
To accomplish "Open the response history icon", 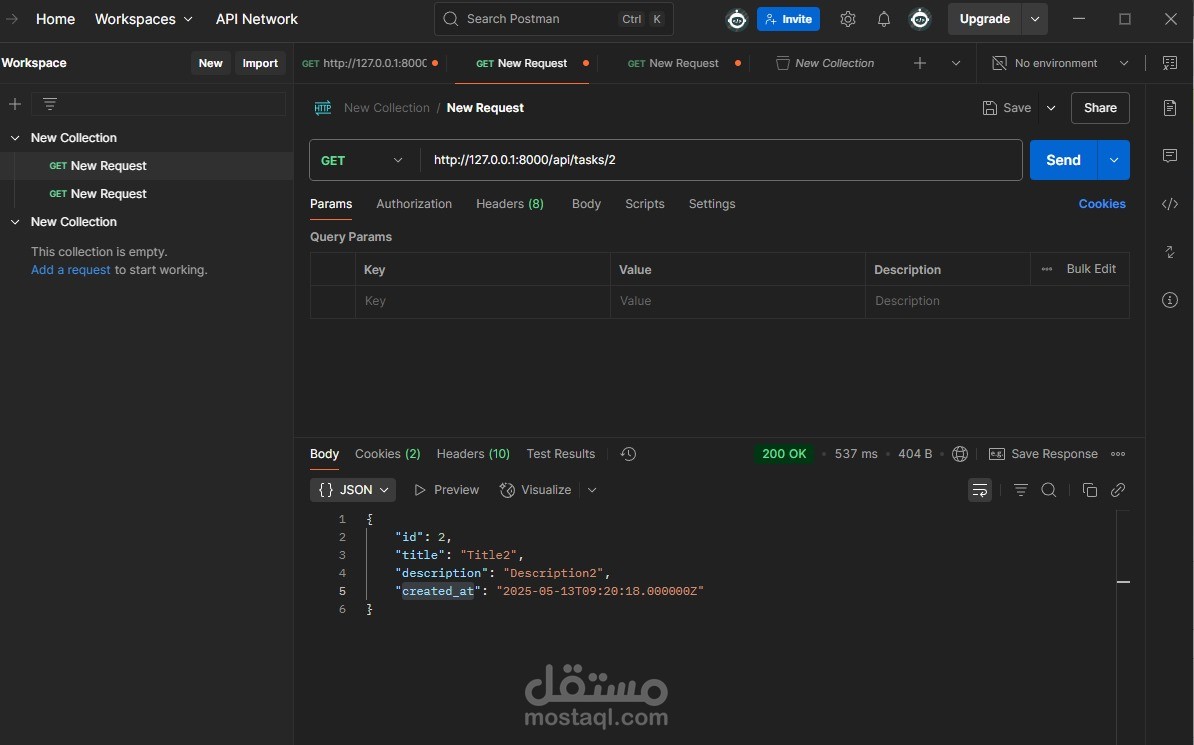I will [x=628, y=454].
